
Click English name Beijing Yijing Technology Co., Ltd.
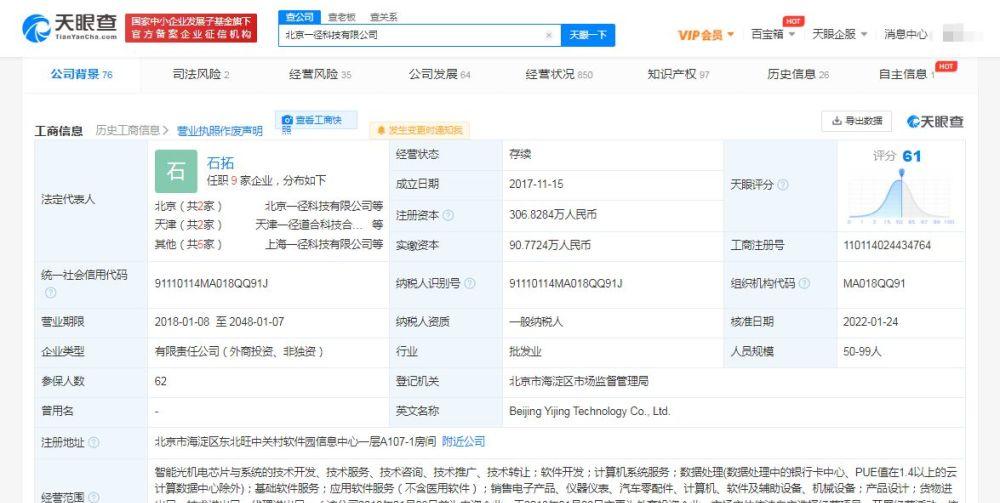pyautogui.click(x=590, y=412)
